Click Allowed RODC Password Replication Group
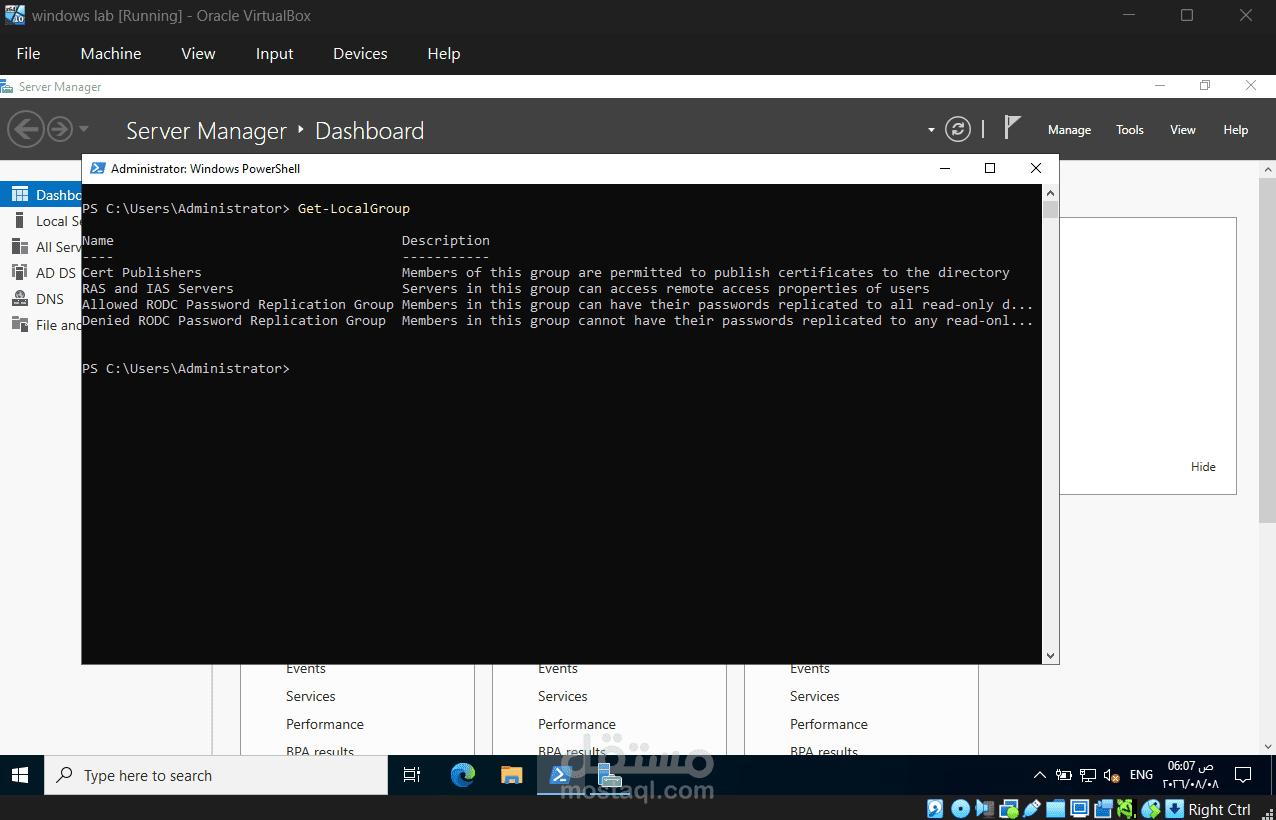The height and width of the screenshot is (820, 1276). click(238, 305)
